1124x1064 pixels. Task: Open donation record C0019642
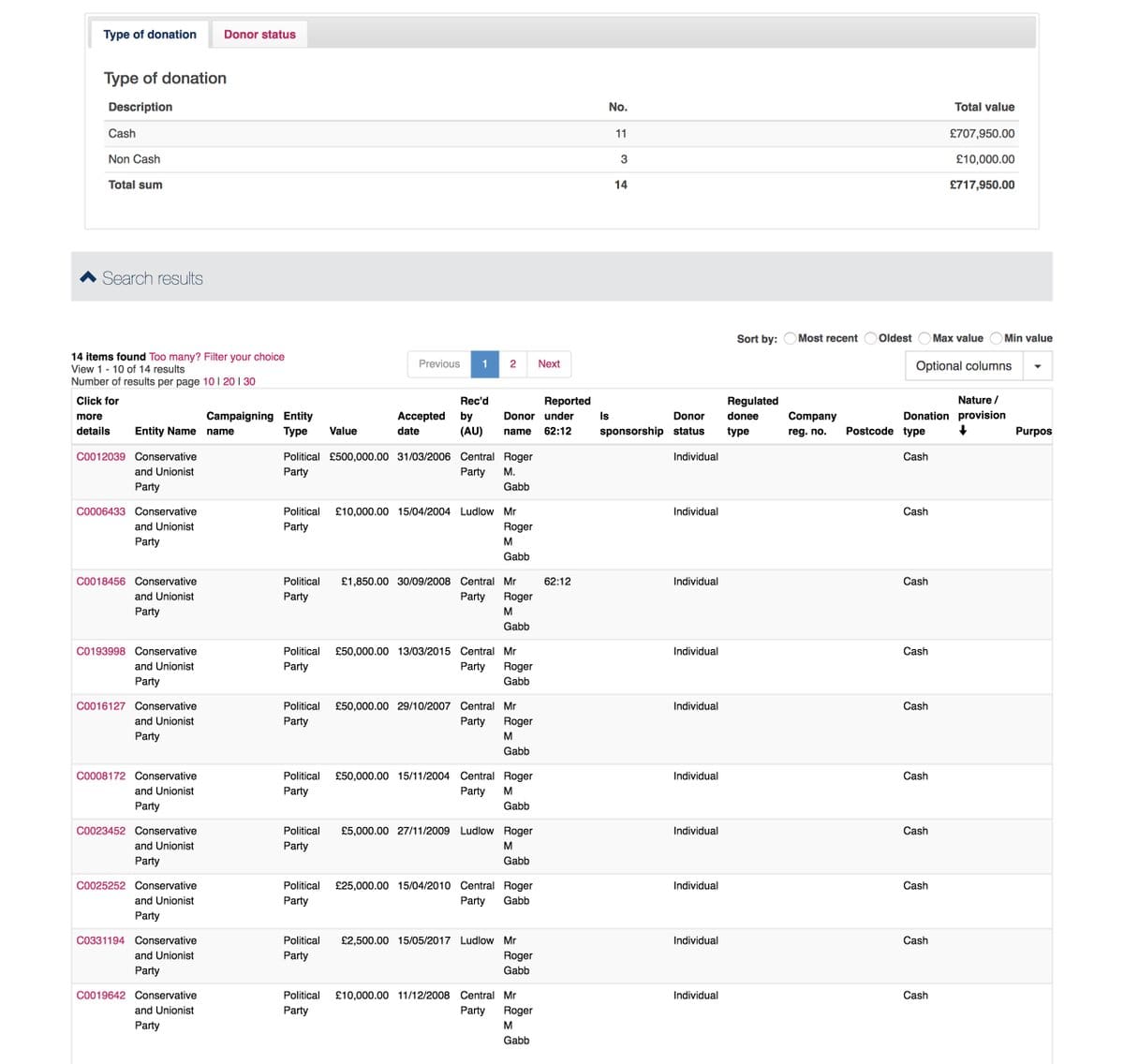[x=100, y=996]
